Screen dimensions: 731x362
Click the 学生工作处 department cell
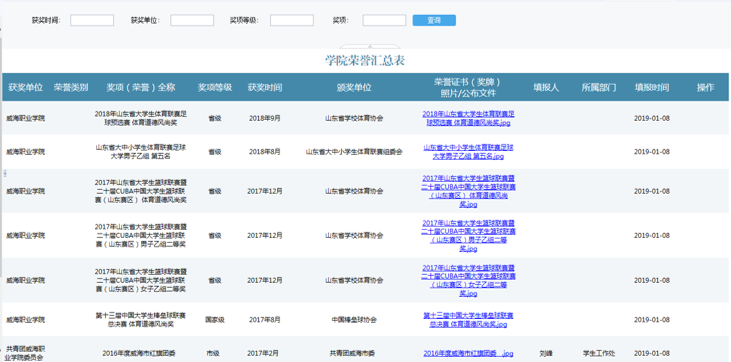click(x=599, y=353)
